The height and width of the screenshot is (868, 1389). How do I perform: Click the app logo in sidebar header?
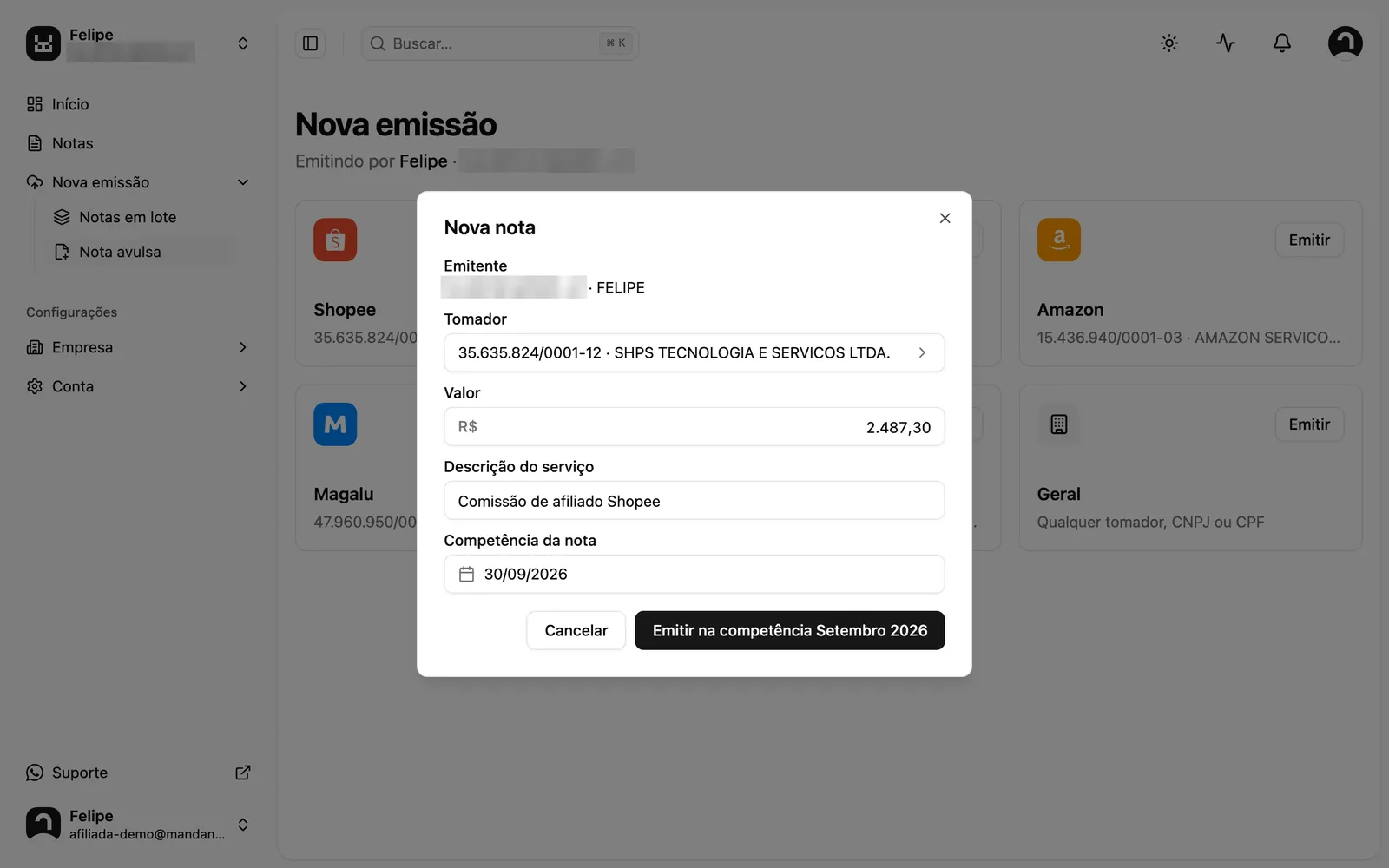(43, 43)
